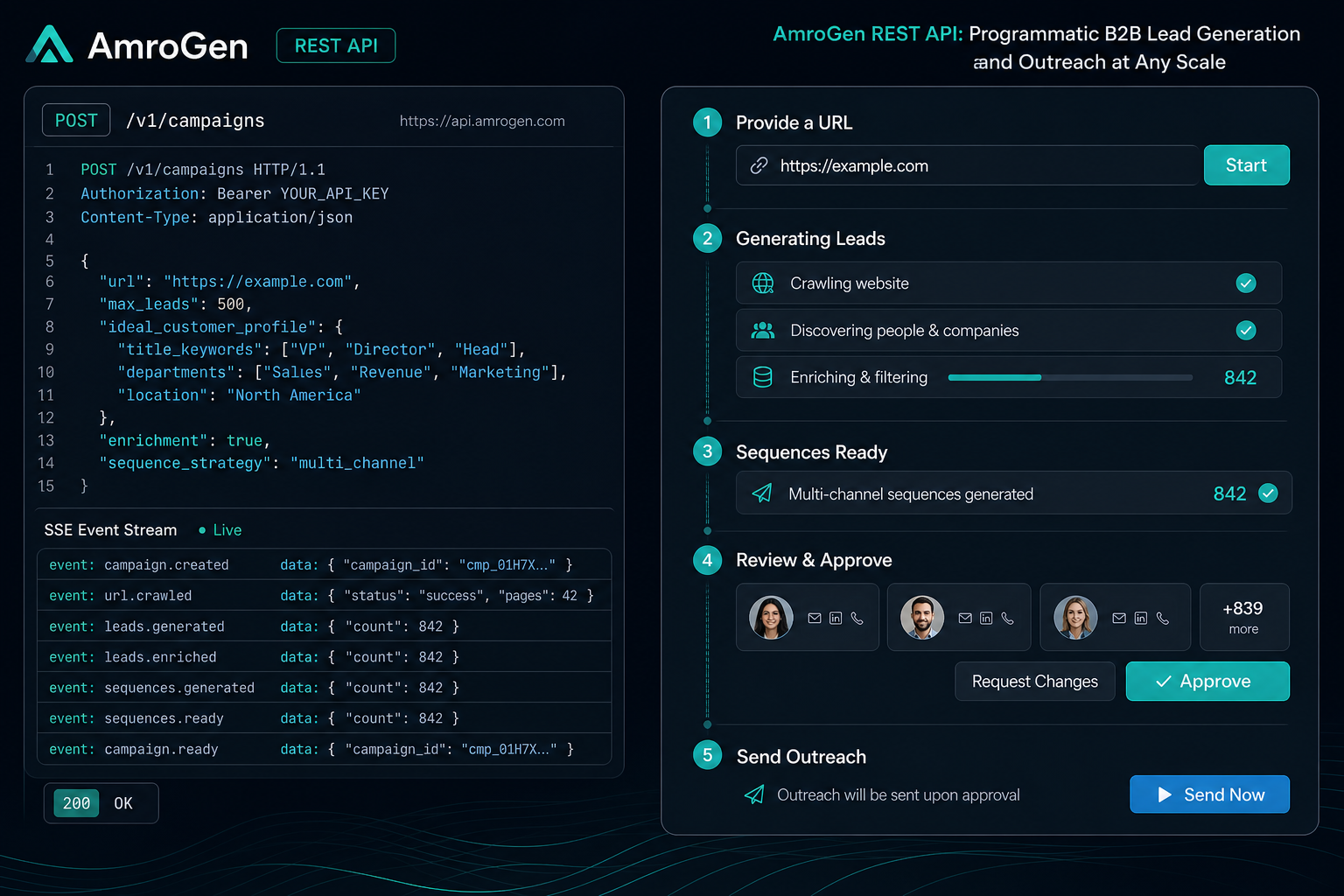Click the Send Now button

(x=1210, y=794)
